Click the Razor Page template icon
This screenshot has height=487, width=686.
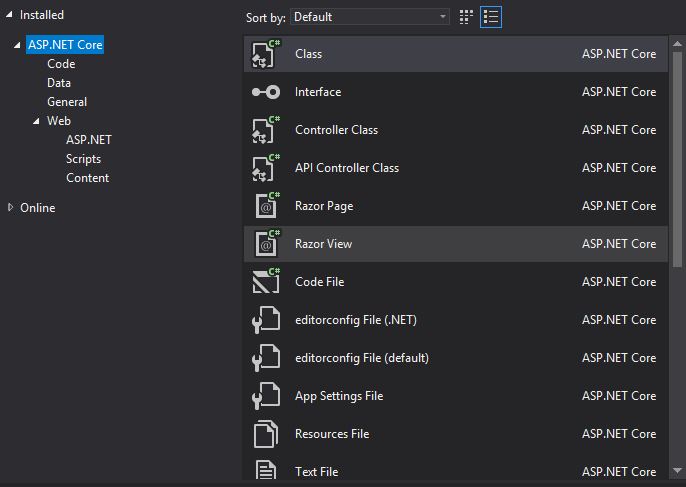(267, 206)
